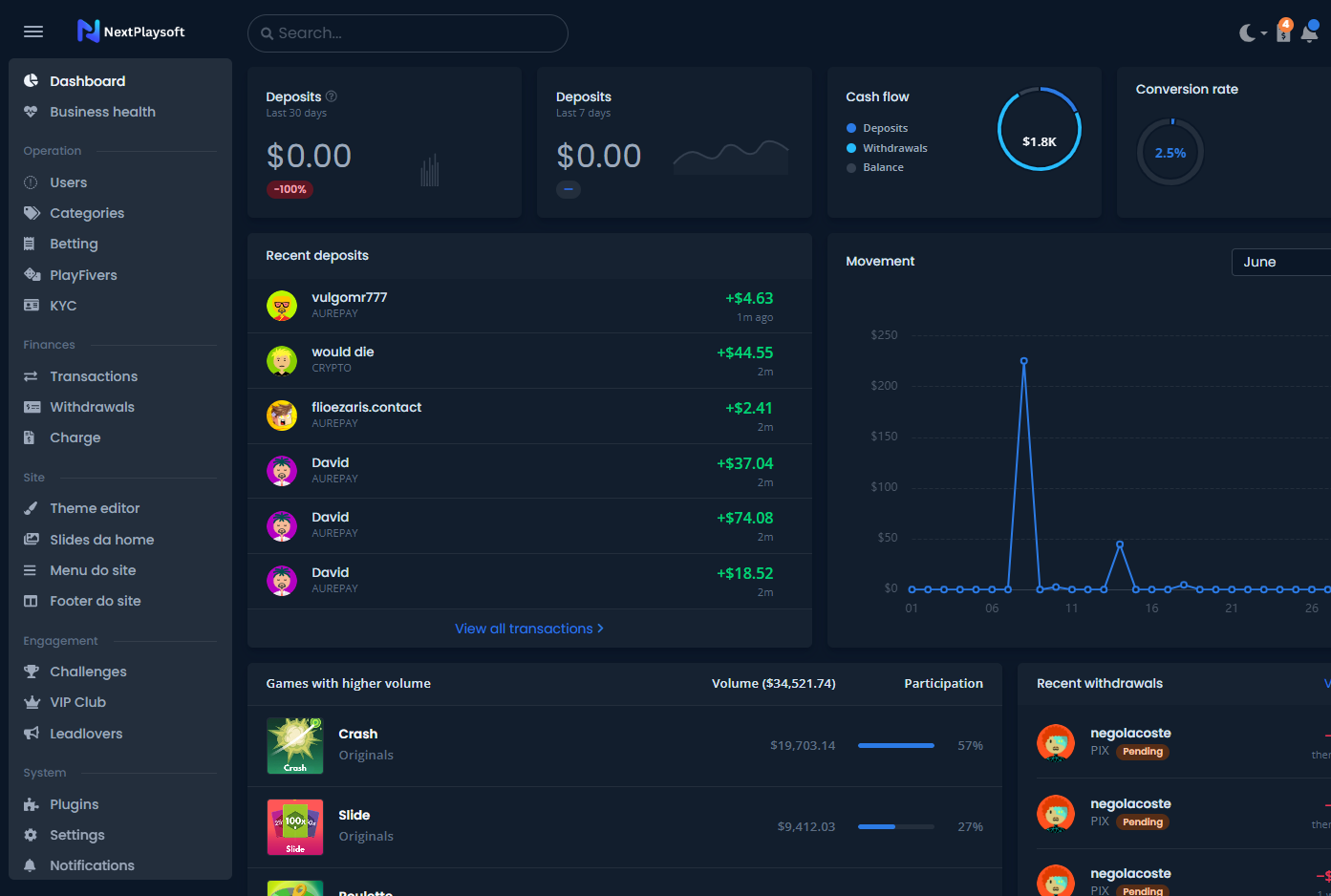Click the Betting sidebar icon

30,244
